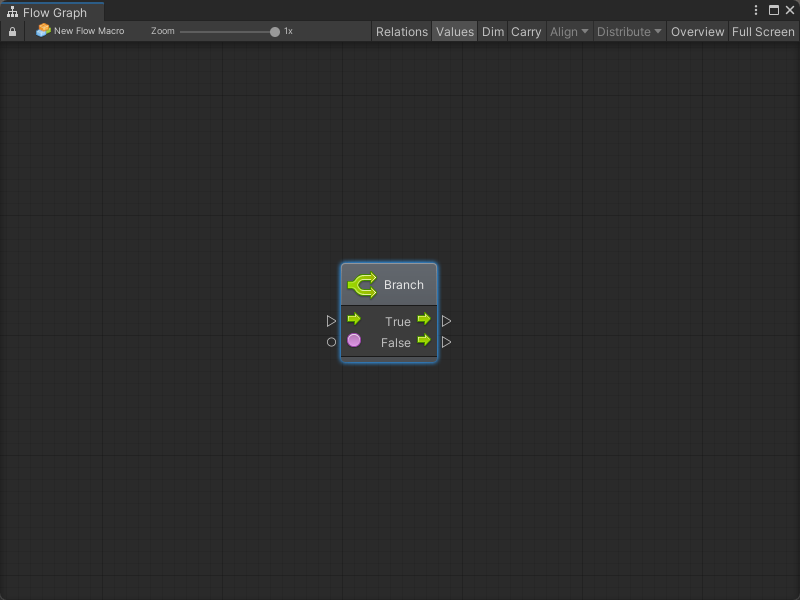Viewport: 800px width, 600px height.
Task: Click the Full Screen button
Action: pos(763,32)
